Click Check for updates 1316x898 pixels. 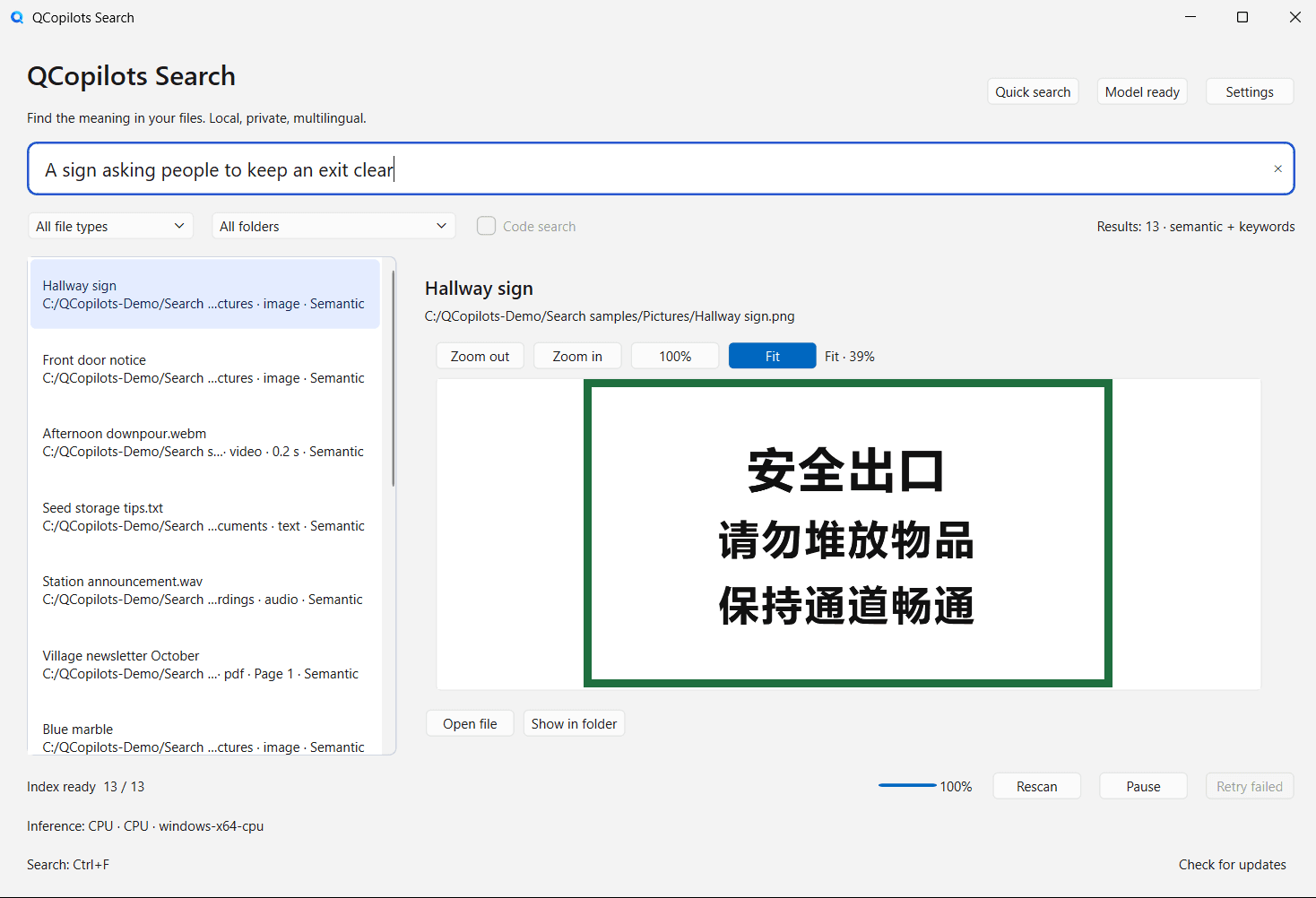pos(1233,864)
